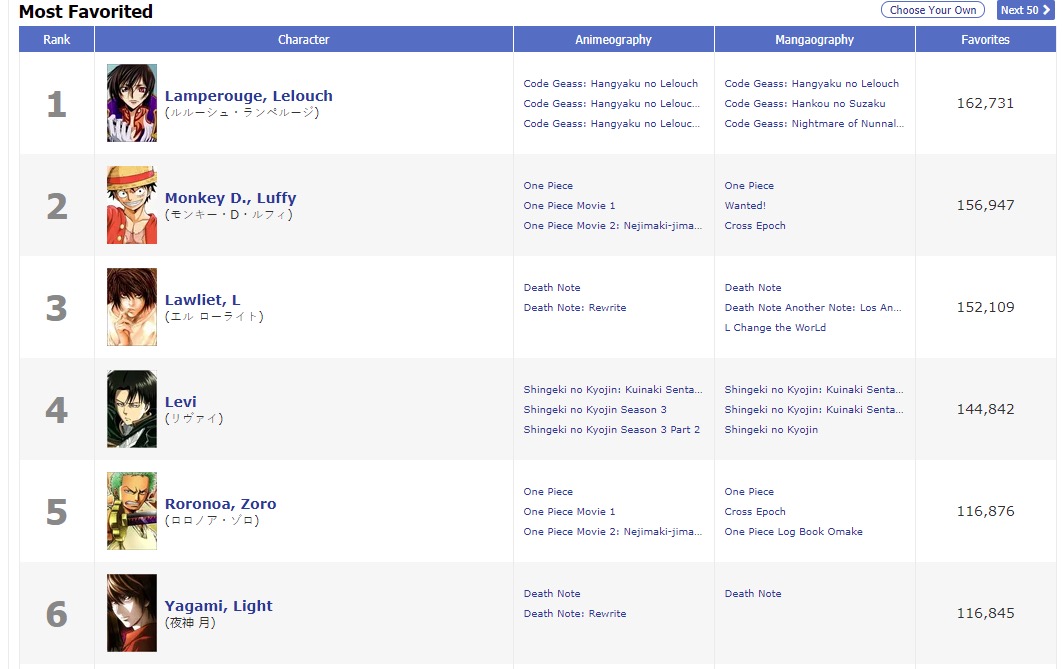1062x669 pixels.
Task: Click the Favorites column header
Action: [x=985, y=39]
